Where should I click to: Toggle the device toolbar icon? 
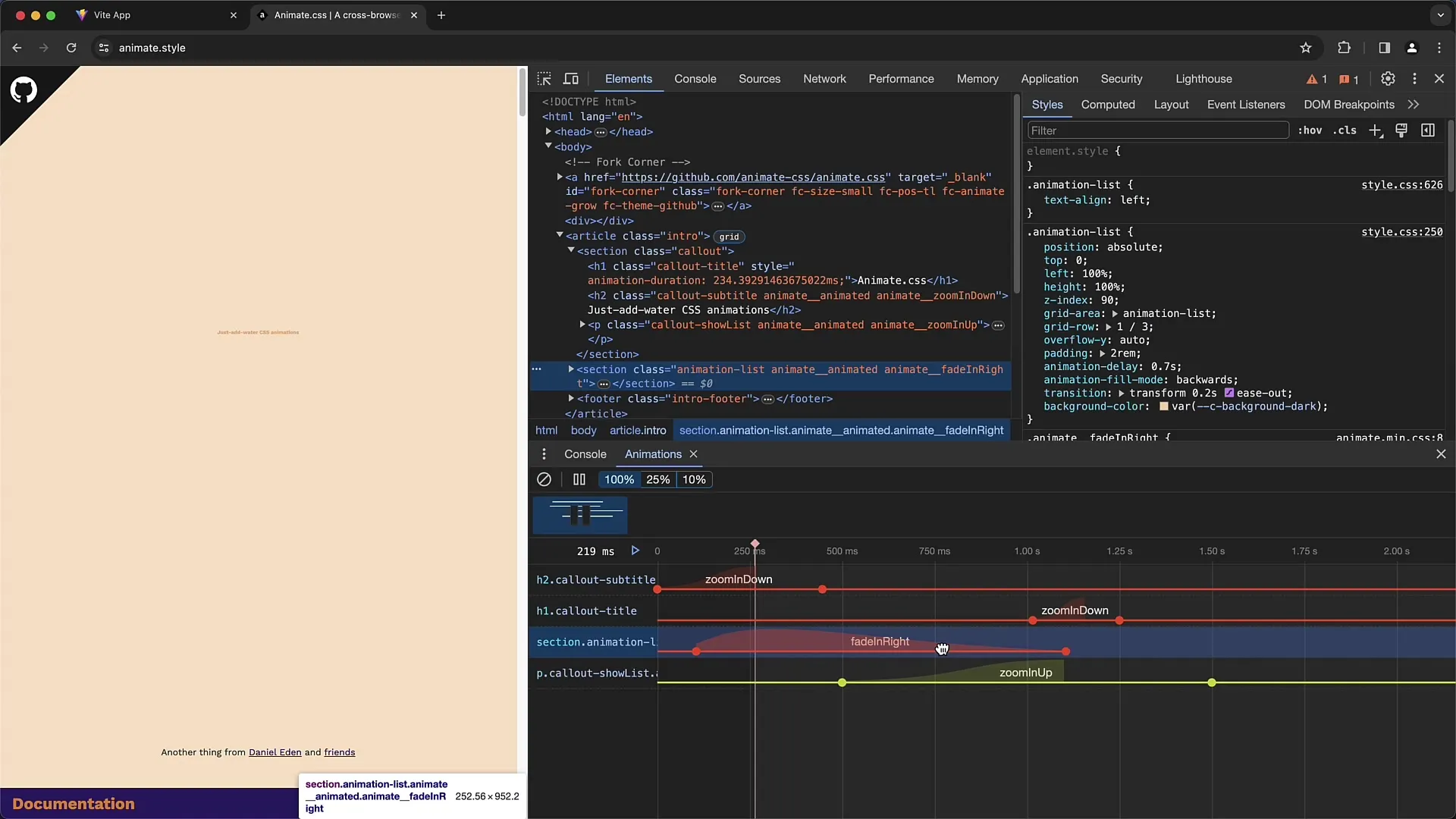pyautogui.click(x=571, y=79)
